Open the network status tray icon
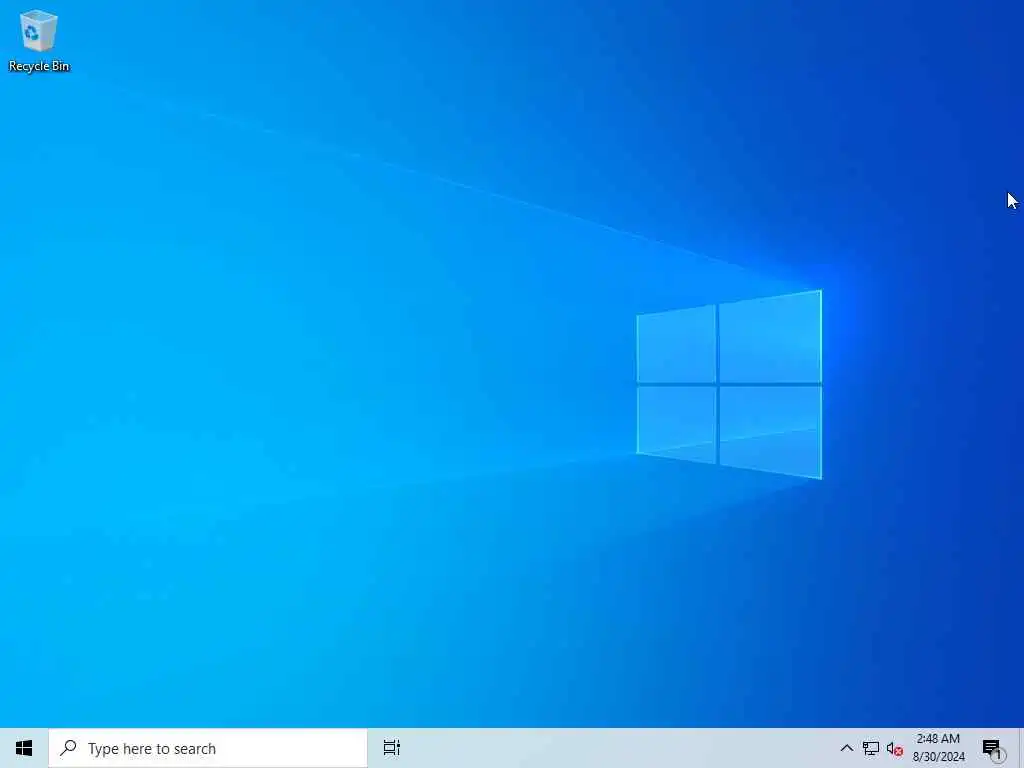 coord(871,748)
